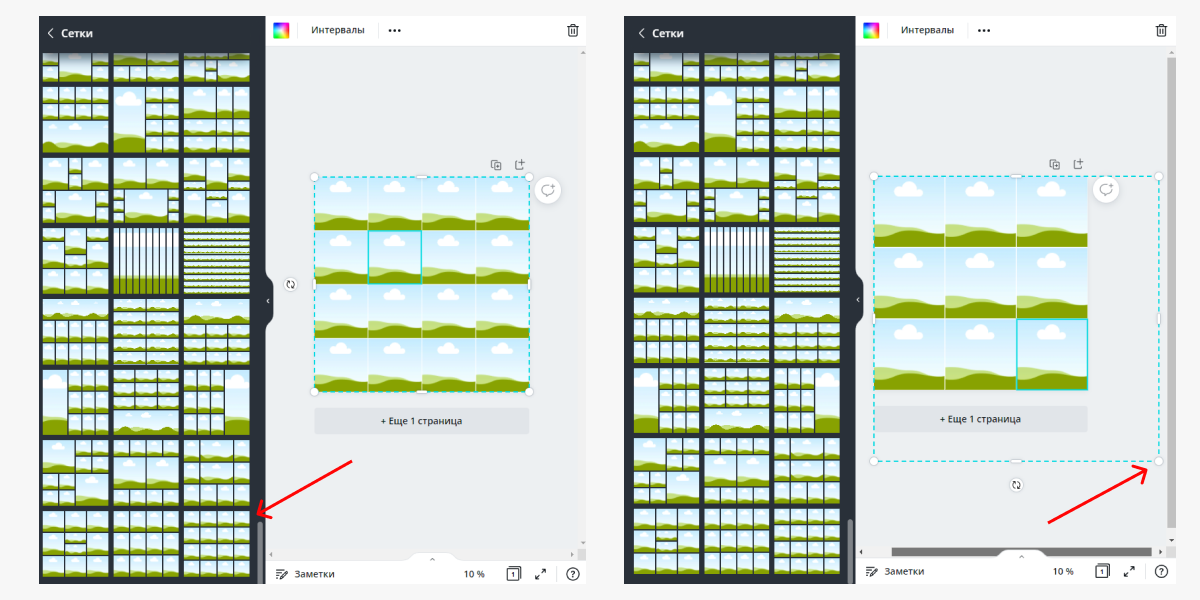Viewport: 1200px width, 600px height.
Task: Click the duplicate page icon in the right editor
Action: [1054, 164]
